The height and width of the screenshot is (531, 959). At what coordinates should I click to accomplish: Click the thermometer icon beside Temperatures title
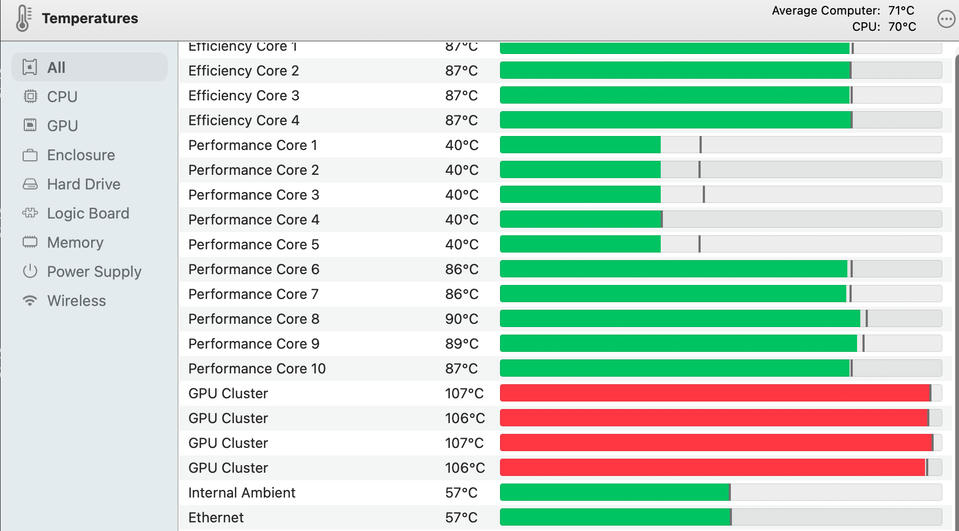click(23, 18)
